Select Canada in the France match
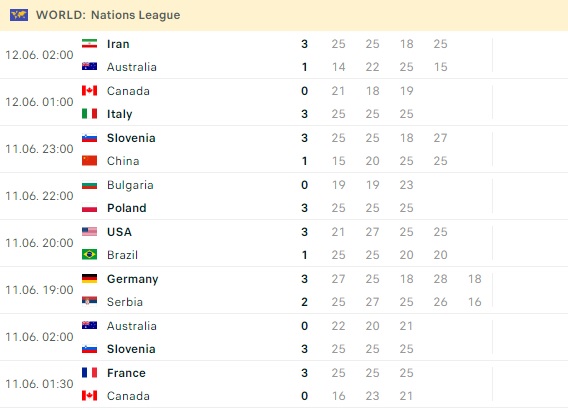 tap(128, 396)
